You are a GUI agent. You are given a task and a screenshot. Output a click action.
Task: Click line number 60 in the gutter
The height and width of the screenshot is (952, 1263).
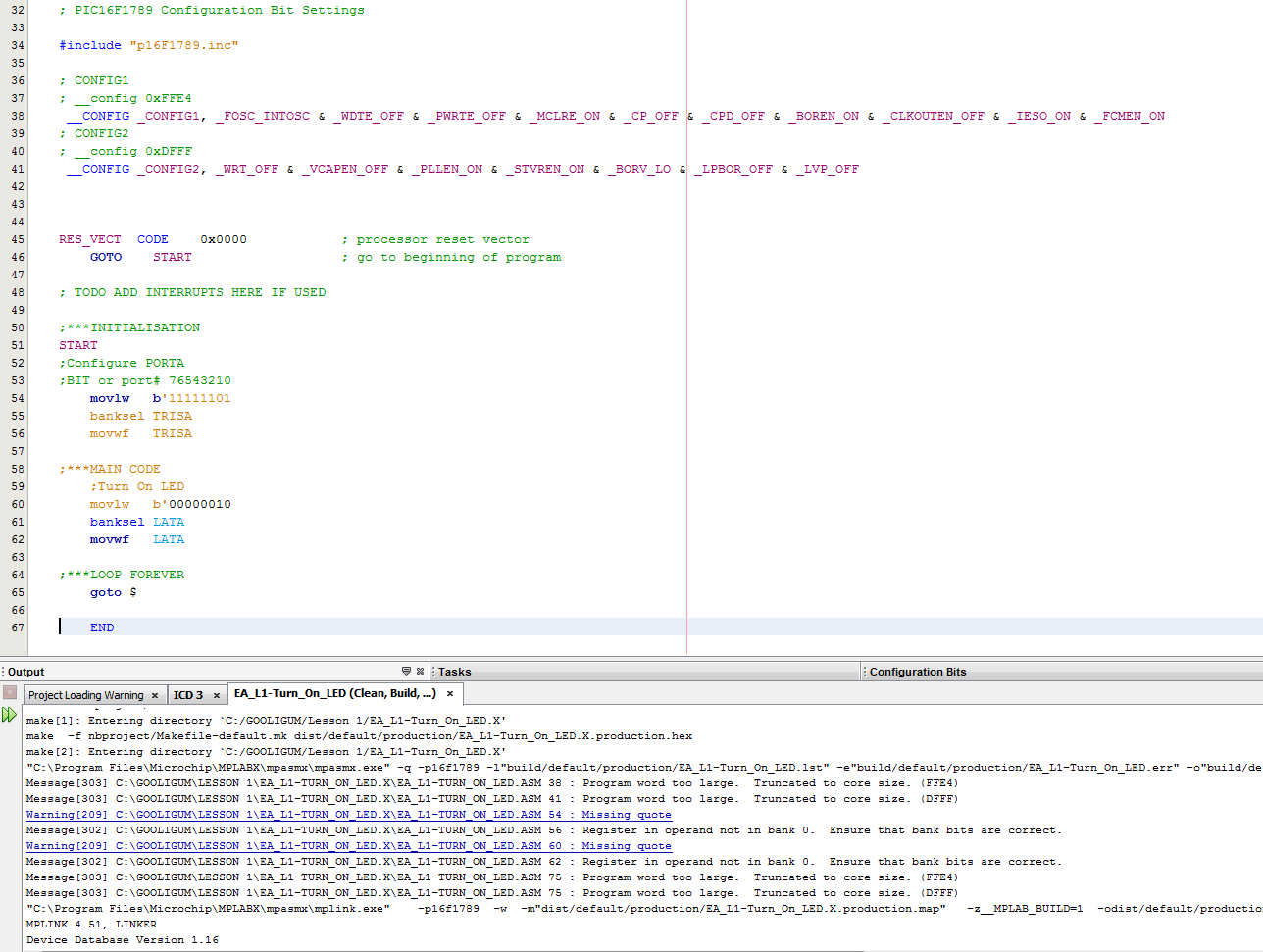tap(18, 504)
